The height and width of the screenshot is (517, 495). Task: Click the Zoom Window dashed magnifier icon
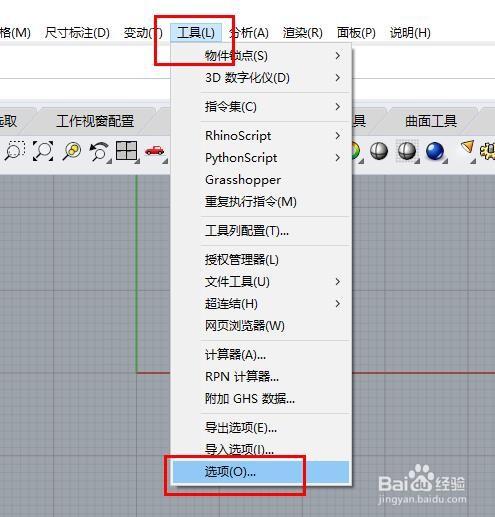pos(15,151)
